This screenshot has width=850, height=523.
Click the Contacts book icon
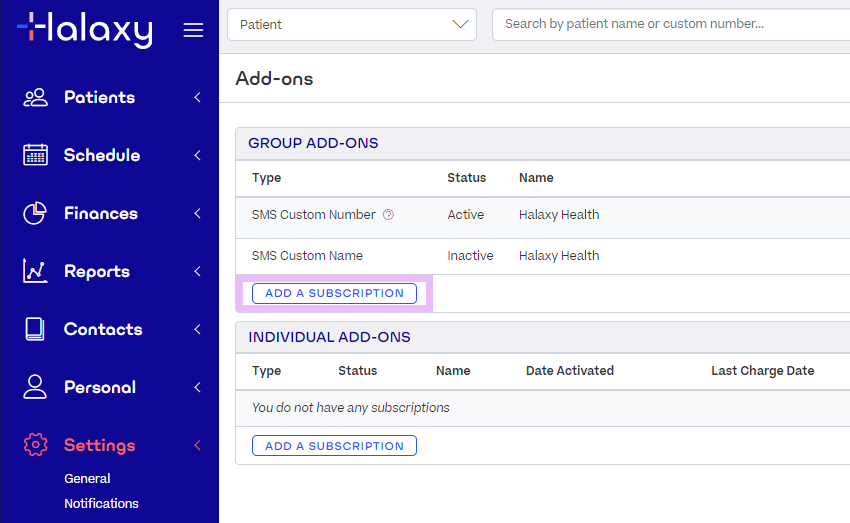tap(35, 329)
